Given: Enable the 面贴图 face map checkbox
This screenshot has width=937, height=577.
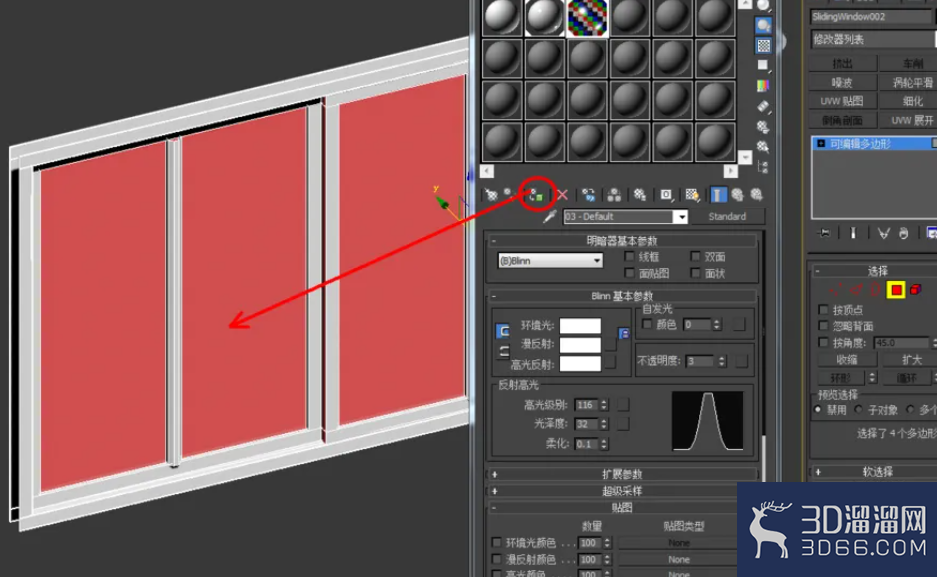Looking at the screenshot, I should (x=629, y=273).
